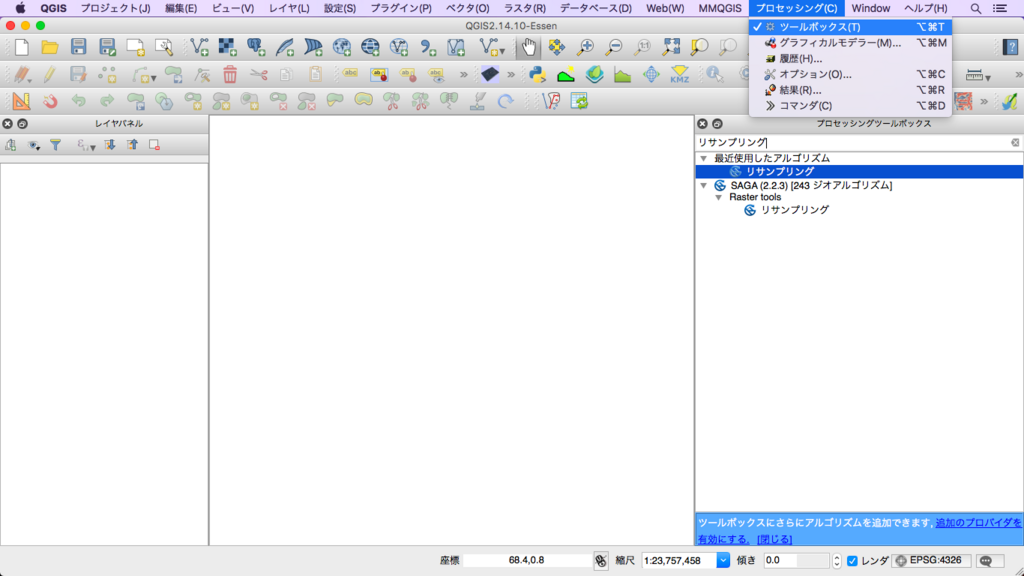The image size is (1024, 576).
Task: Click the Add SpatiaLite Layer feather icon
Action: (x=284, y=47)
